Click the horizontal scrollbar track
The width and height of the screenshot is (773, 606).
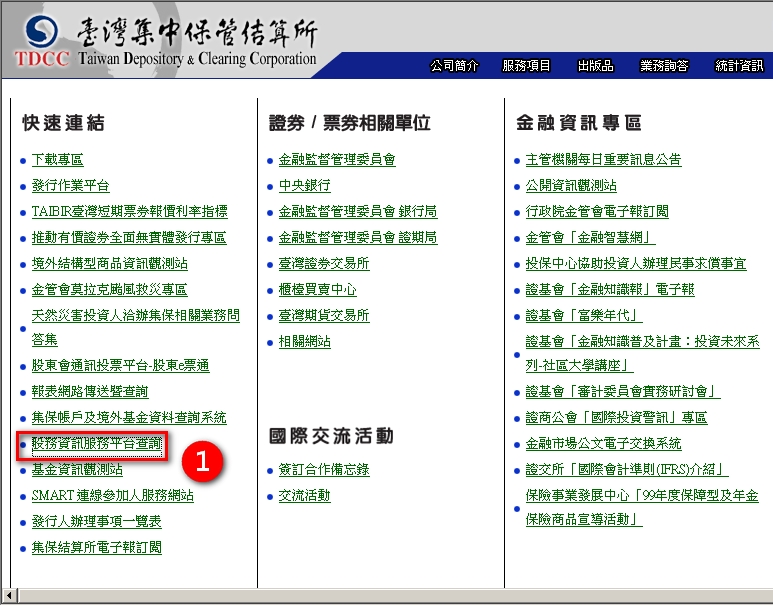tap(395, 596)
